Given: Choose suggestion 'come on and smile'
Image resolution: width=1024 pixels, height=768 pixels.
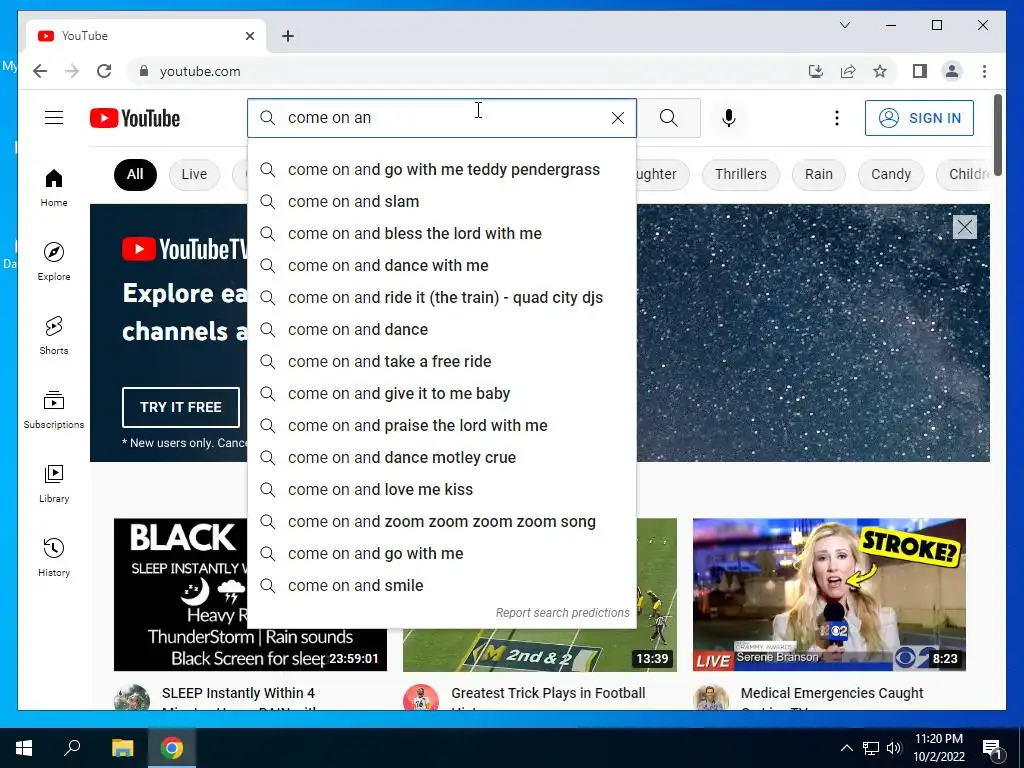Looking at the screenshot, I should tap(441, 585).
